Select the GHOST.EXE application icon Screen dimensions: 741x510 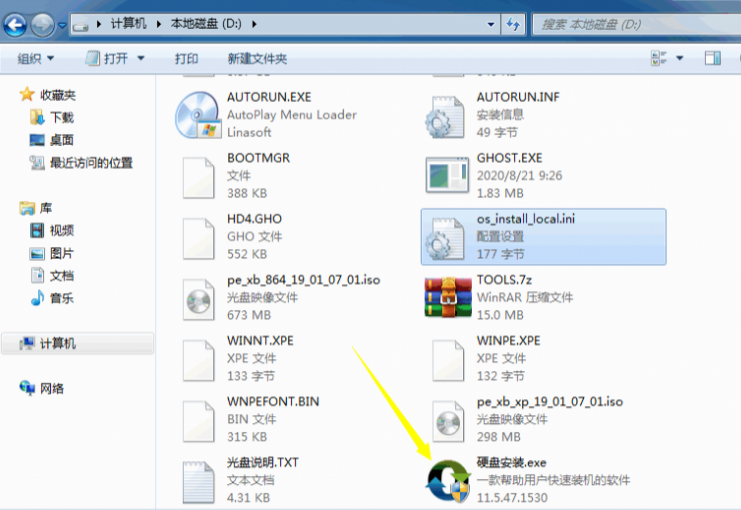tap(447, 175)
